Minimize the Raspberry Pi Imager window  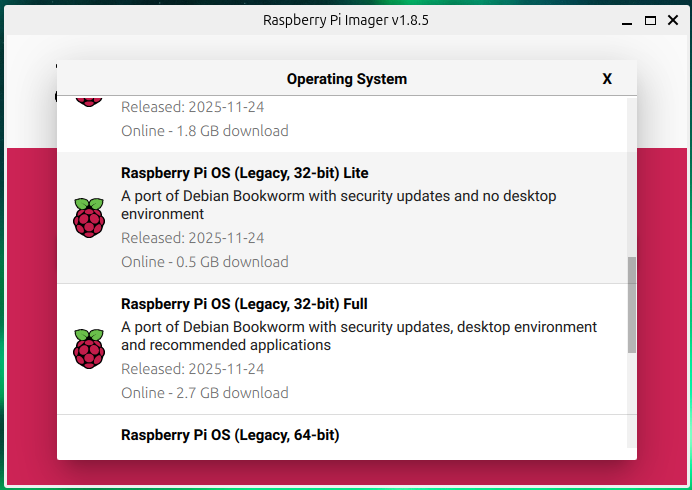click(x=626, y=20)
